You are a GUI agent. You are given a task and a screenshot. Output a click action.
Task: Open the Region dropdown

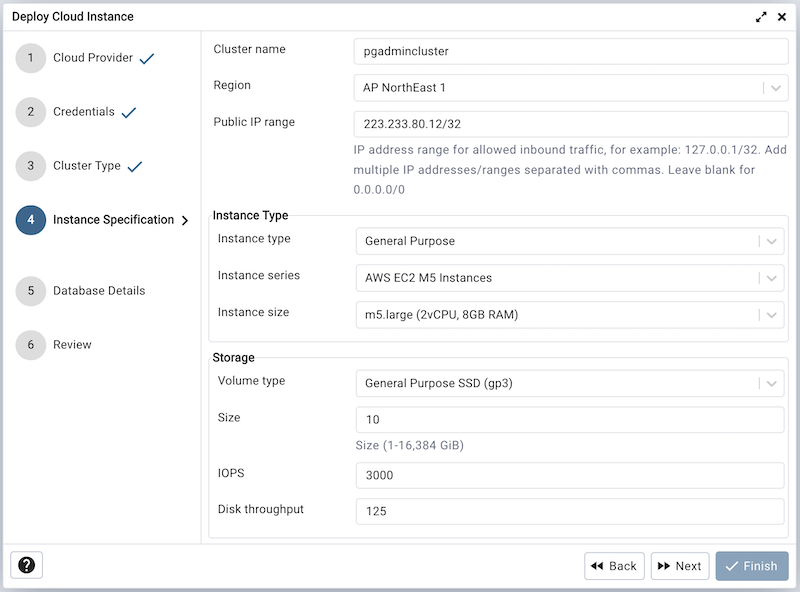pyautogui.click(x=773, y=86)
